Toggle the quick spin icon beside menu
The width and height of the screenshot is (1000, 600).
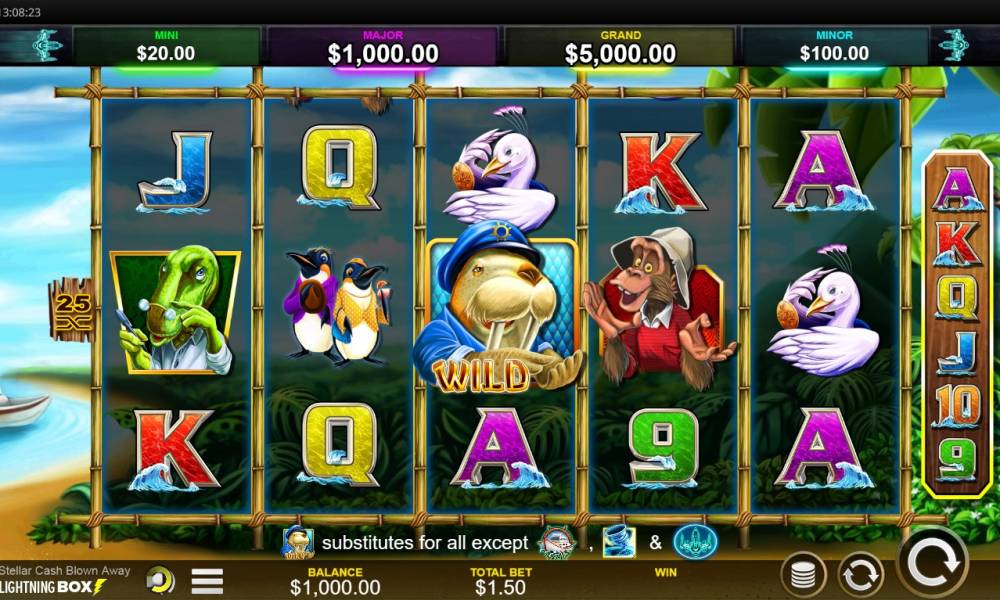160,580
